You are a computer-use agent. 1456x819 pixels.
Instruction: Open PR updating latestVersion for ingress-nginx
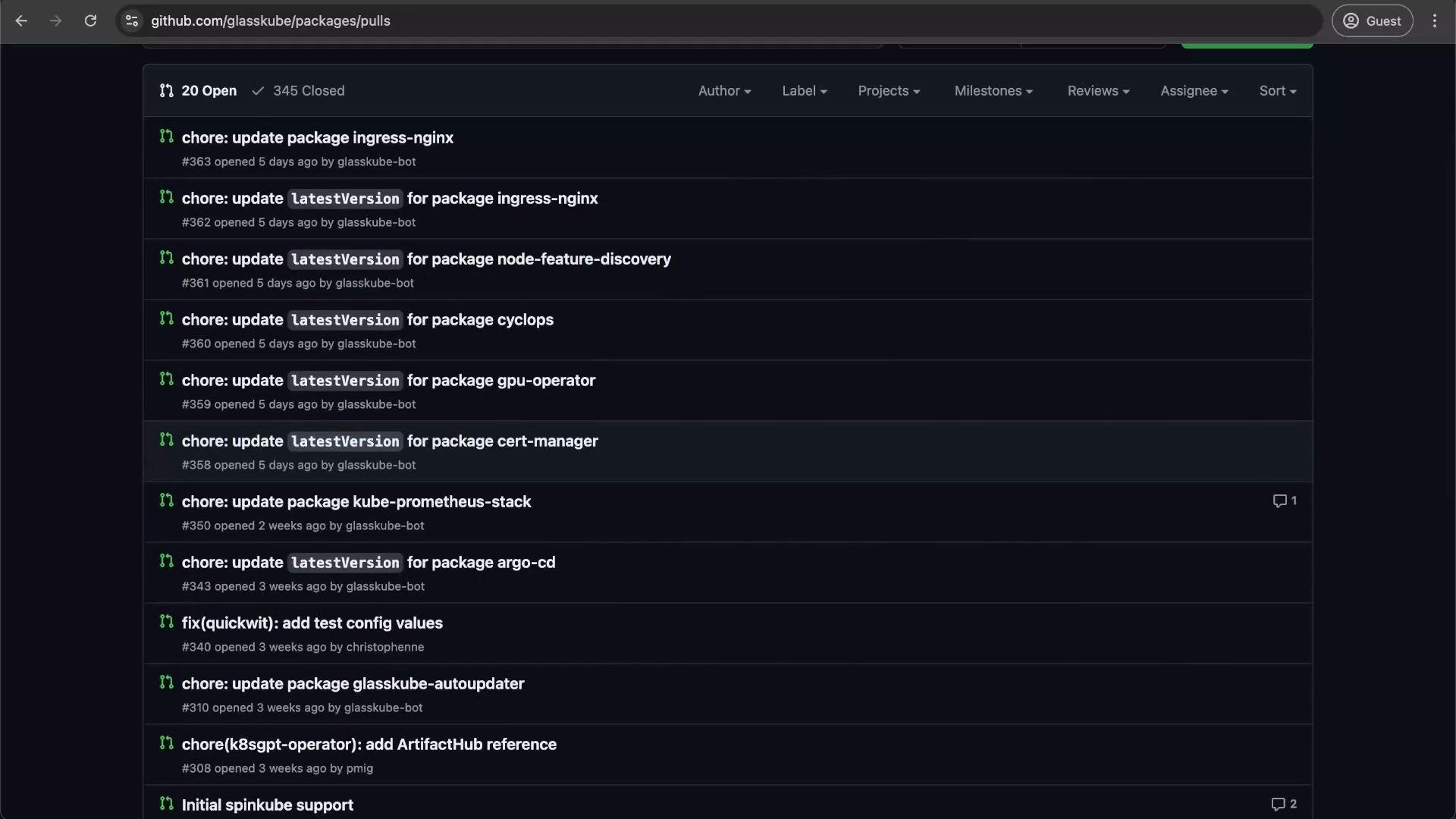tap(390, 198)
